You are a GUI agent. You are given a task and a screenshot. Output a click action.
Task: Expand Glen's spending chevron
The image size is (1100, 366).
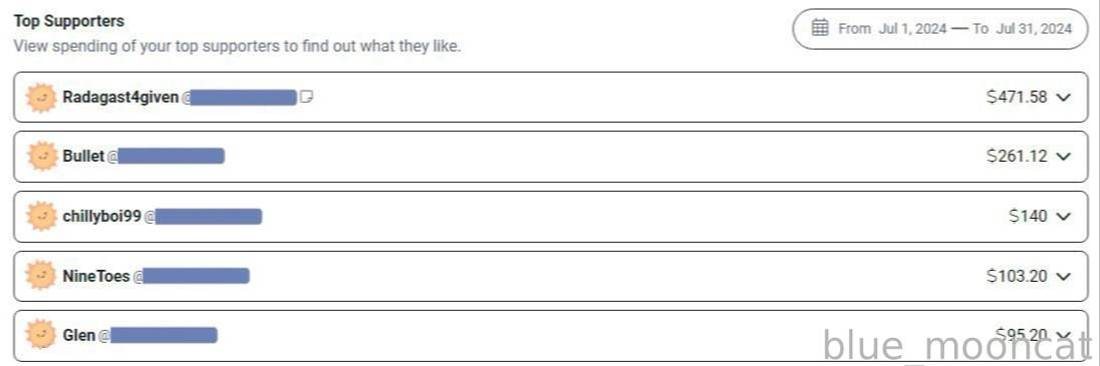tap(1064, 334)
